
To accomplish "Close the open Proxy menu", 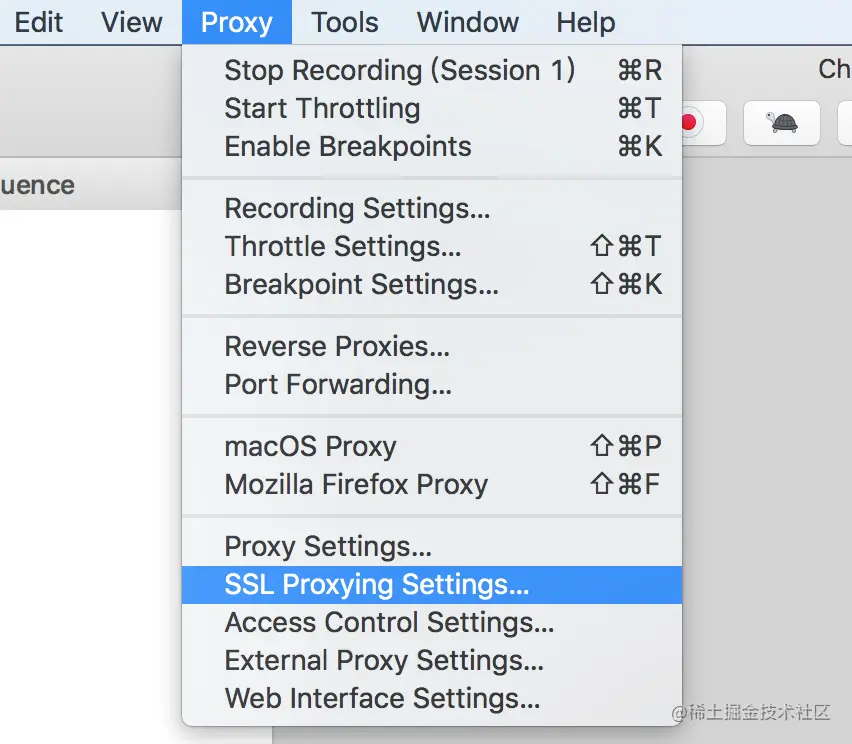I will coord(237,22).
